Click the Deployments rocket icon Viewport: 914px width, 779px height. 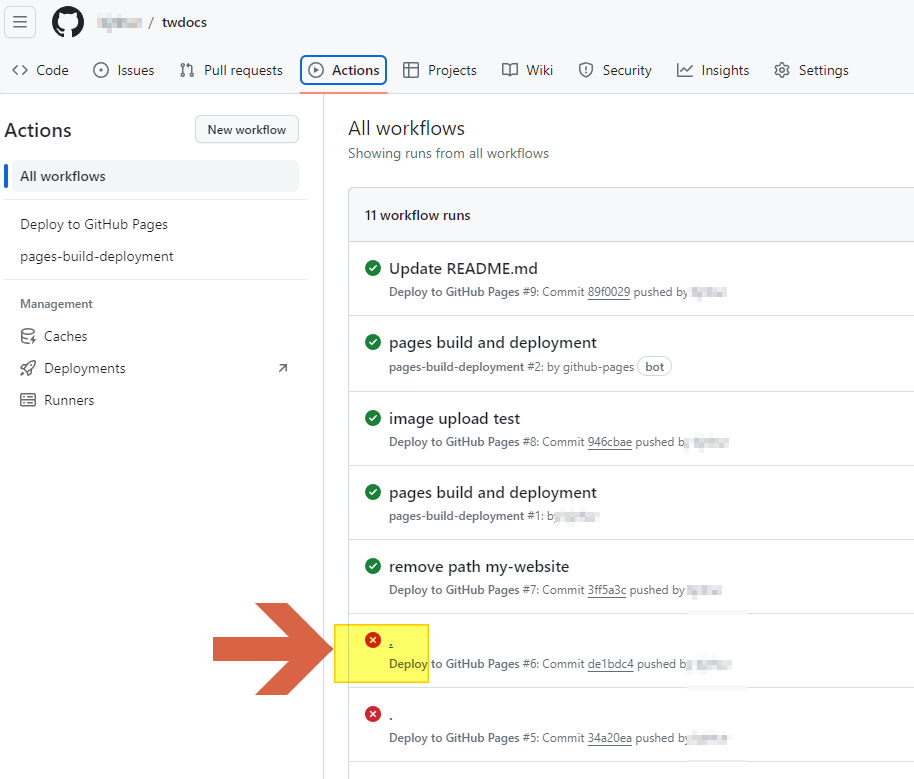28,369
